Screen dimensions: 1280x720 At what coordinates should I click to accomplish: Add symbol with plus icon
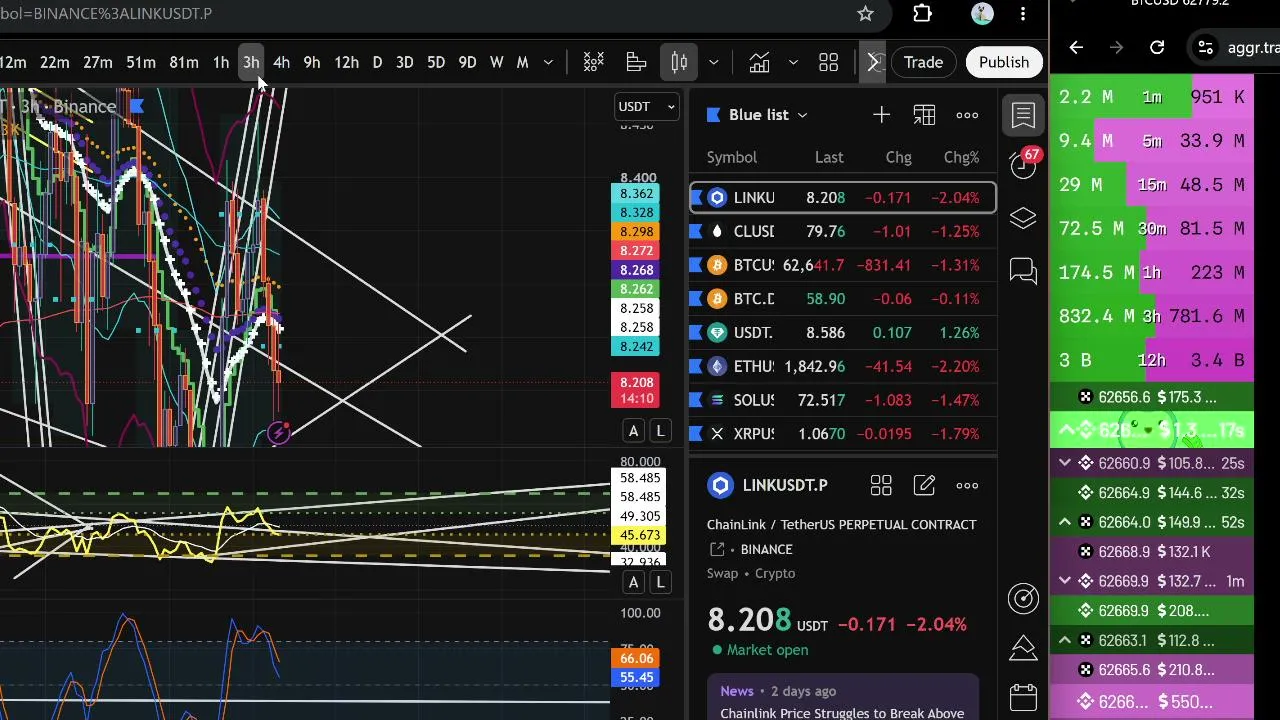[x=881, y=115]
